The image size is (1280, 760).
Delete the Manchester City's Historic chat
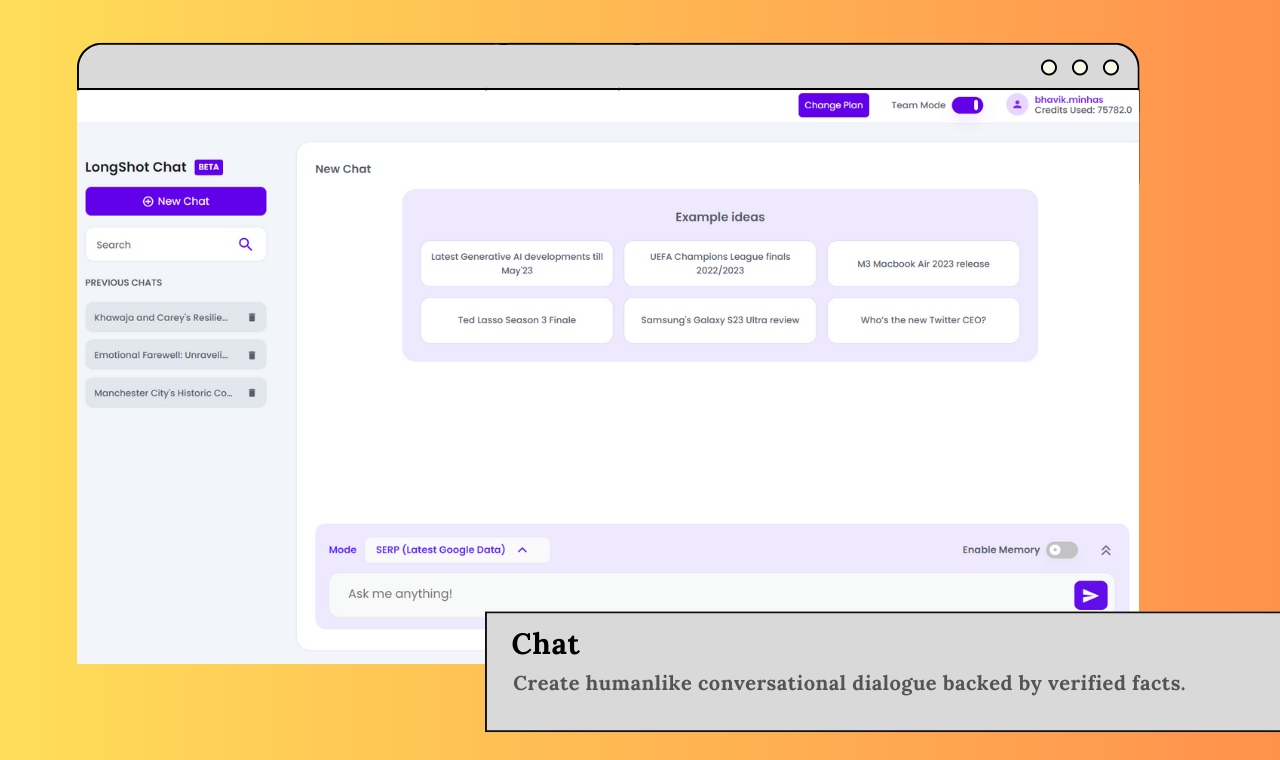coord(252,393)
